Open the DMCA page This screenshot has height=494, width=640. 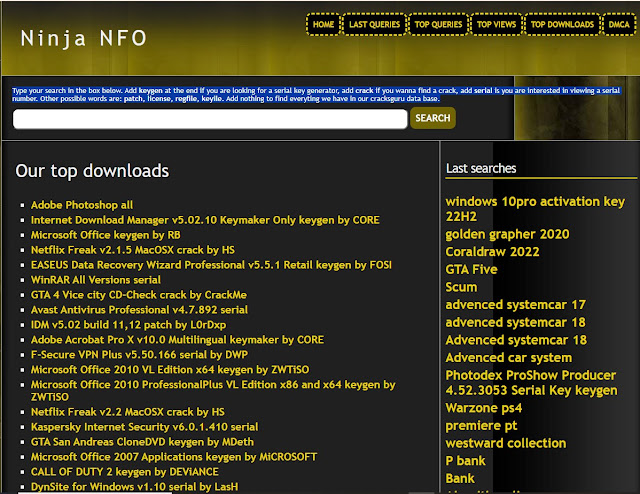(619, 24)
